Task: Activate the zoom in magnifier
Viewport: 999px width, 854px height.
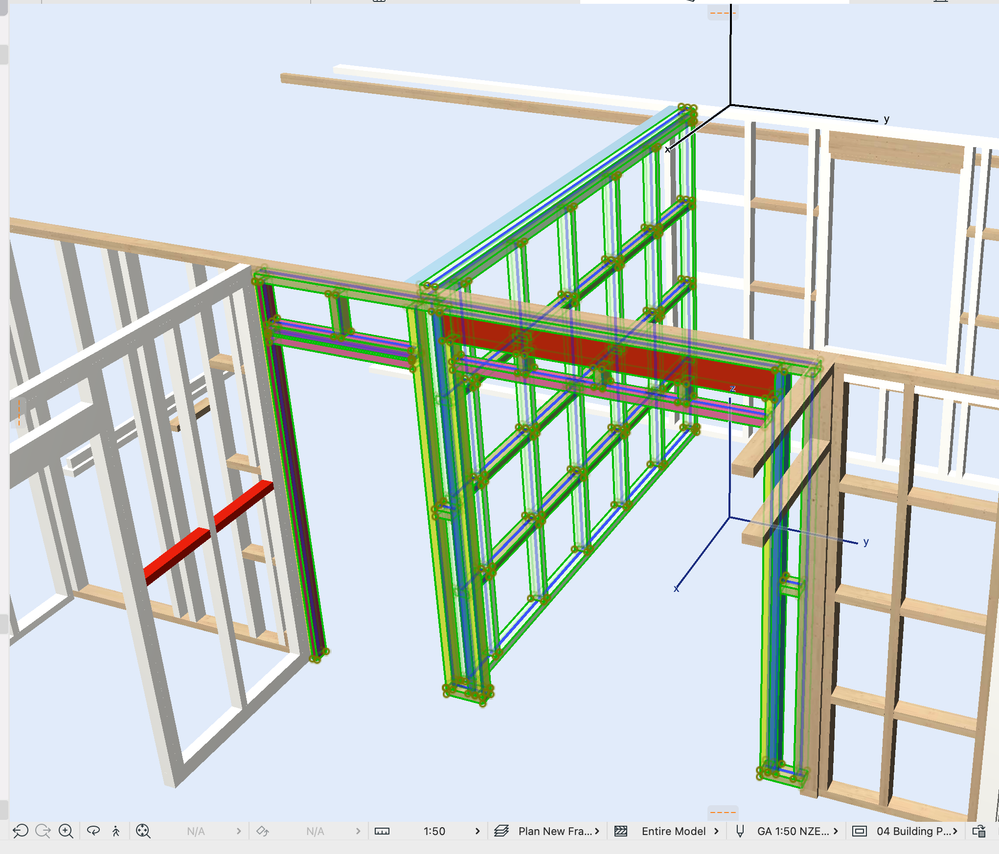Action: [66, 830]
